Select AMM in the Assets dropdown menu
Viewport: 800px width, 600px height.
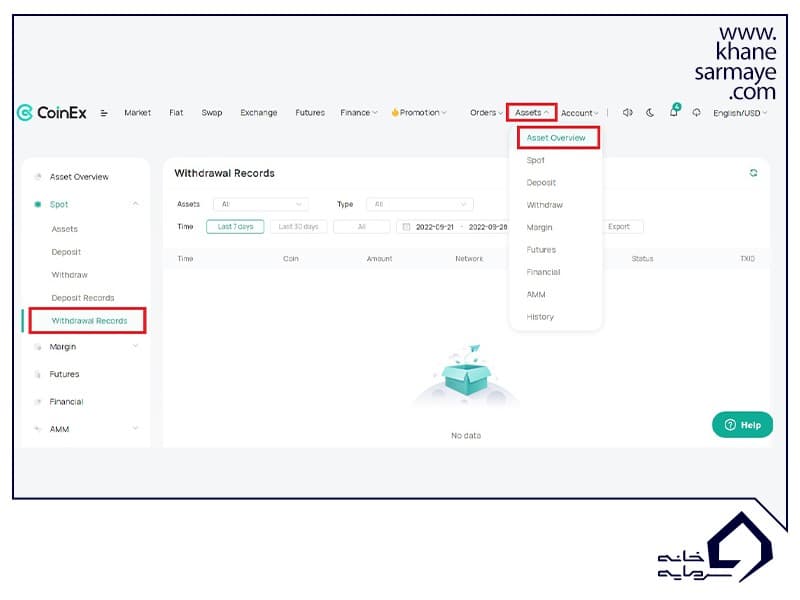tap(536, 295)
